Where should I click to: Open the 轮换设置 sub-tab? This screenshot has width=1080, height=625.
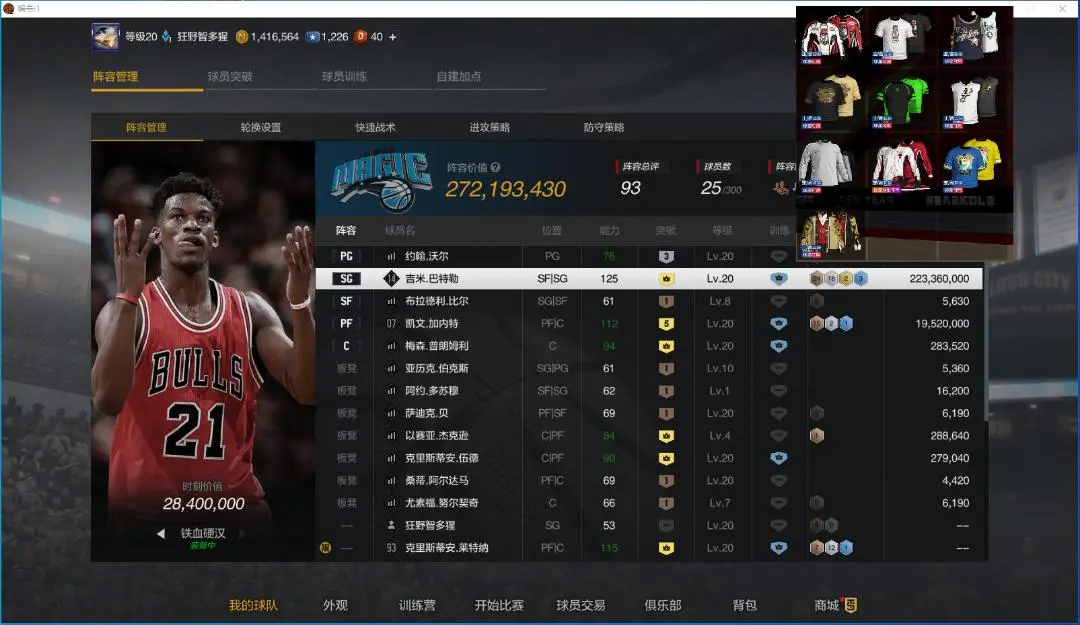(x=261, y=128)
